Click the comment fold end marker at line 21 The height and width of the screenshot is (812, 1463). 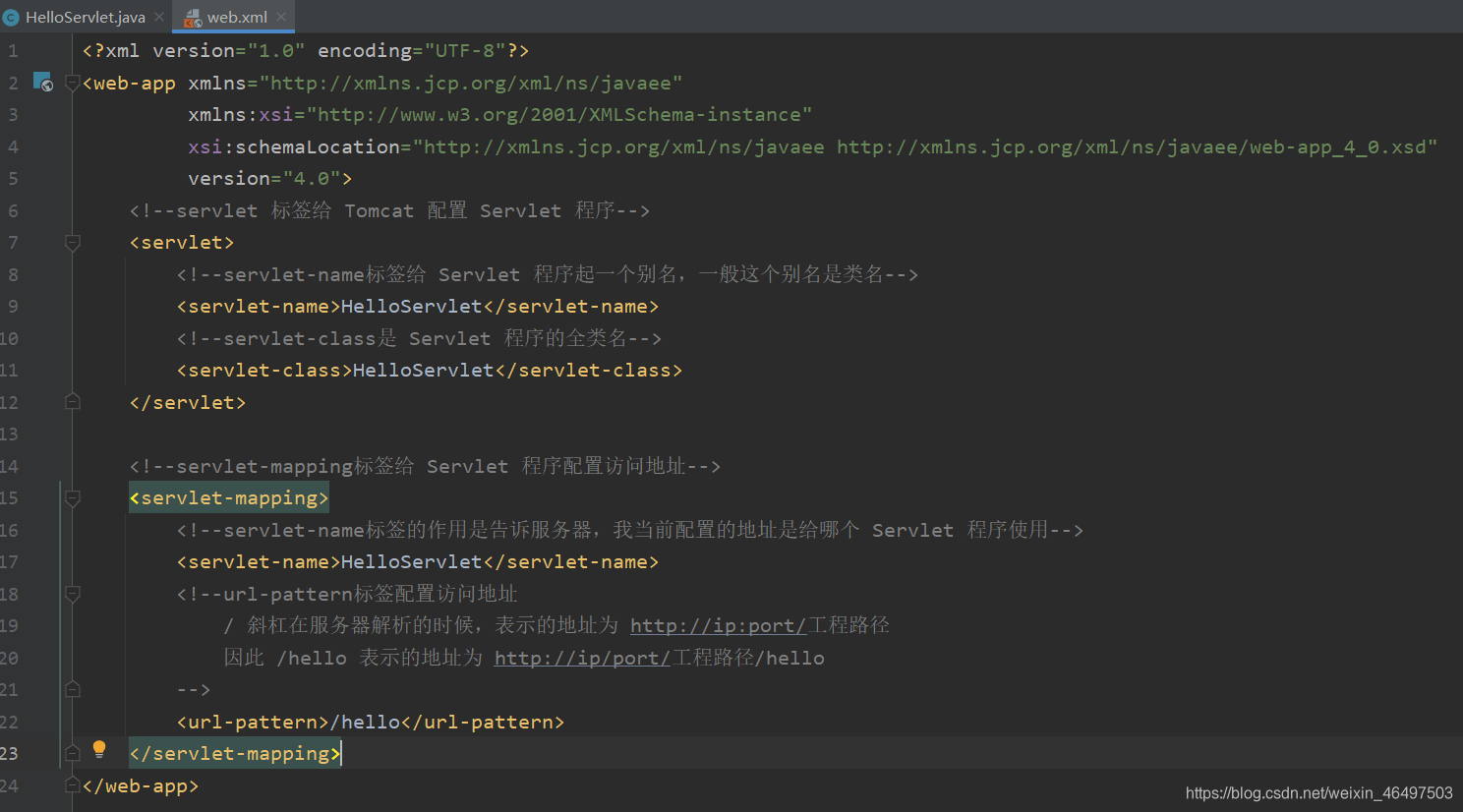point(72,689)
